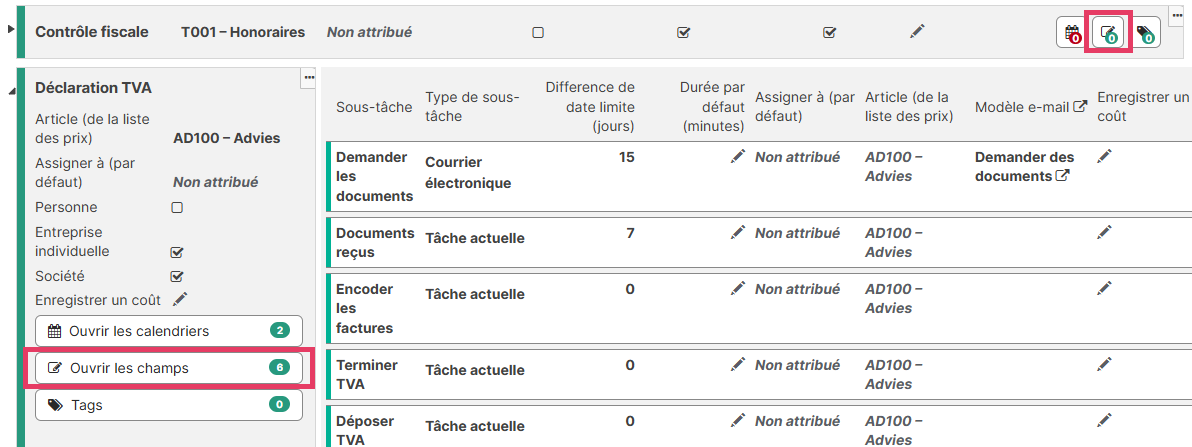Click the Ouvrir les champs button
Viewport: 1192px width, 447px height.
[x=168, y=368]
